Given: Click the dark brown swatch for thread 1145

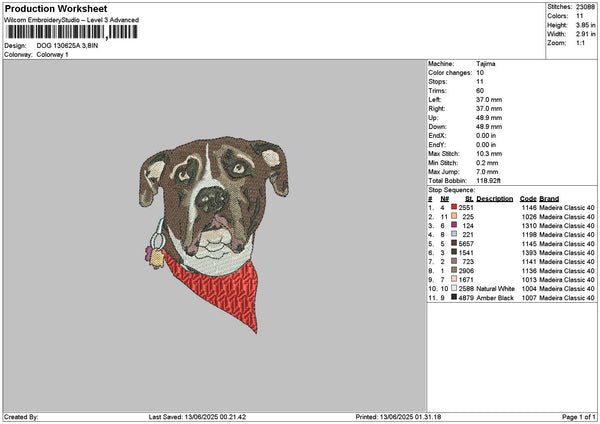Looking at the screenshot, I should [455, 243].
